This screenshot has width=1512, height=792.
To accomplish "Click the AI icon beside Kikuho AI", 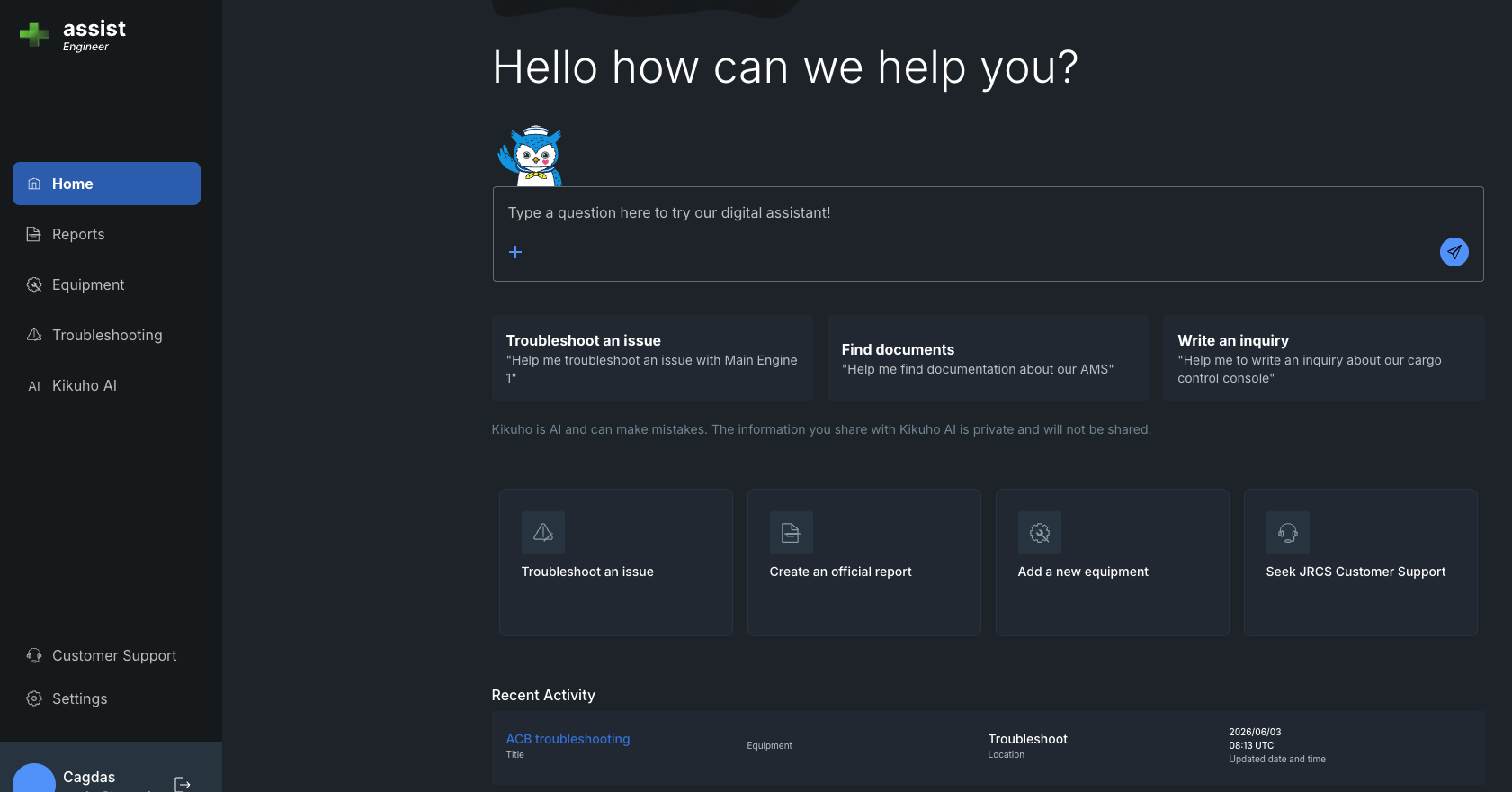I will point(34,386).
